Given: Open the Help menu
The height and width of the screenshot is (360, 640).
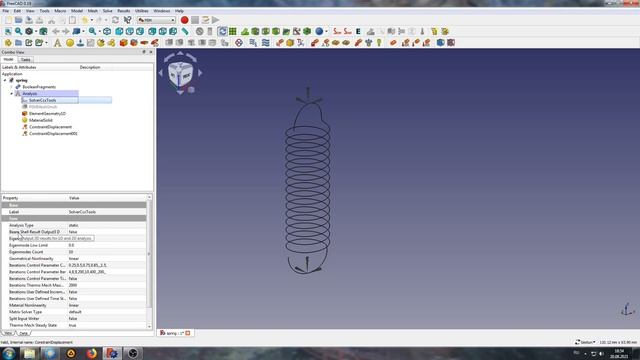Looking at the screenshot, I should (x=179, y=11).
